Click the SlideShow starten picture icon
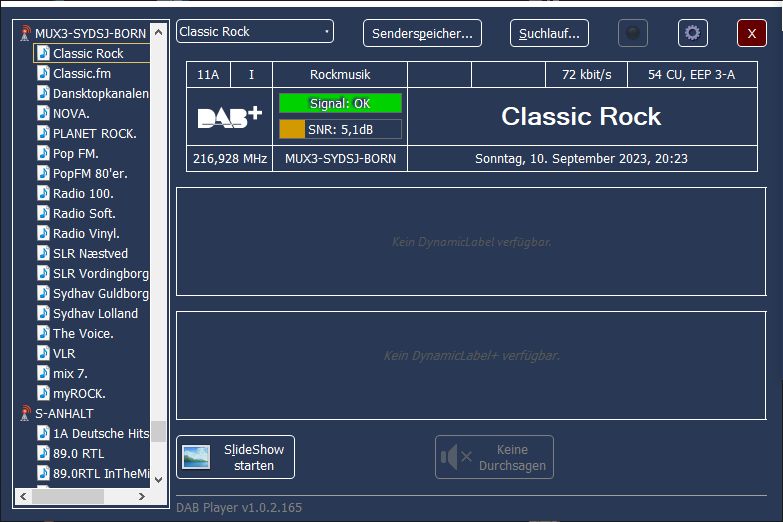The image size is (783, 522). tap(196, 457)
